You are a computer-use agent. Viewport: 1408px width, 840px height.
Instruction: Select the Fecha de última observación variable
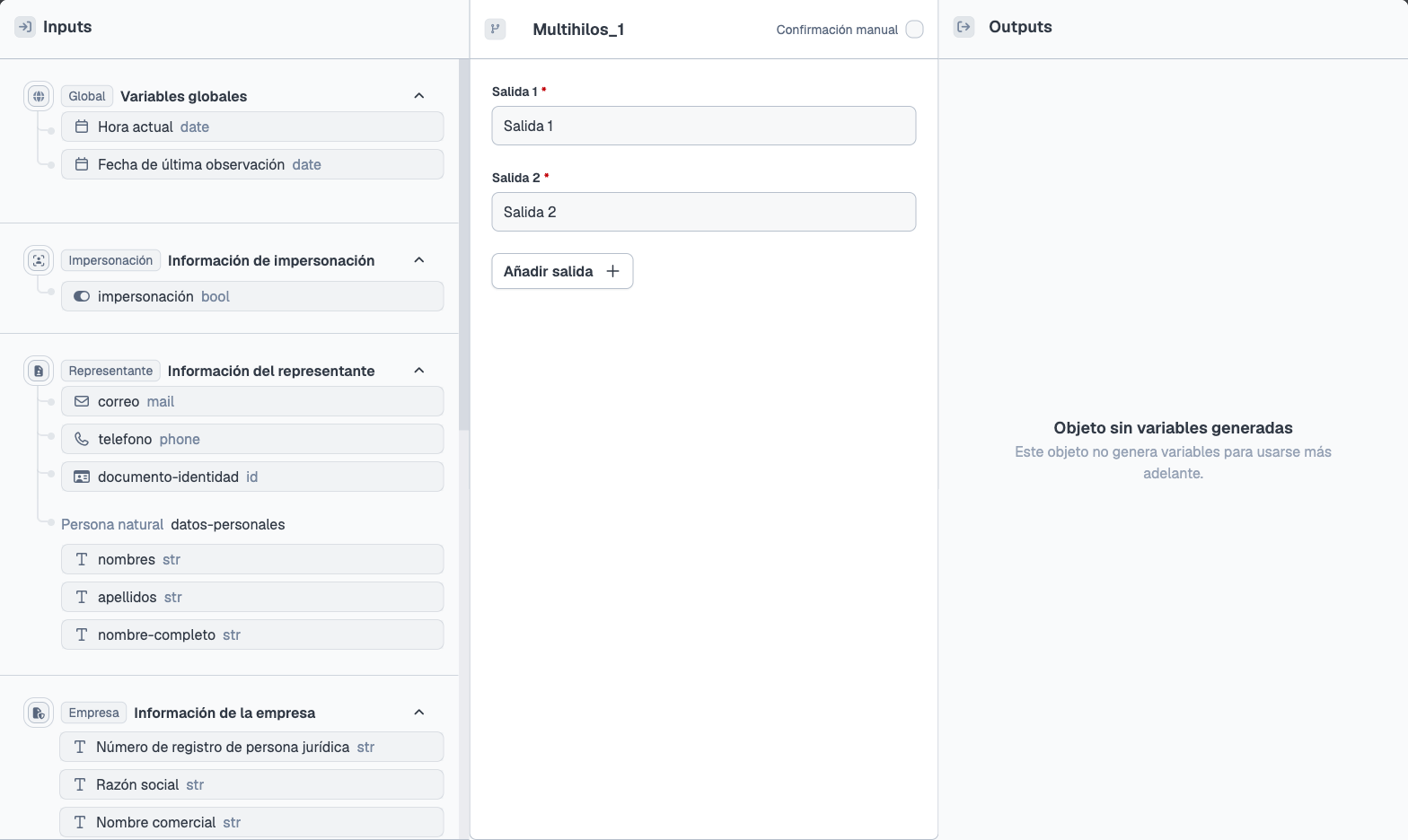coord(252,164)
